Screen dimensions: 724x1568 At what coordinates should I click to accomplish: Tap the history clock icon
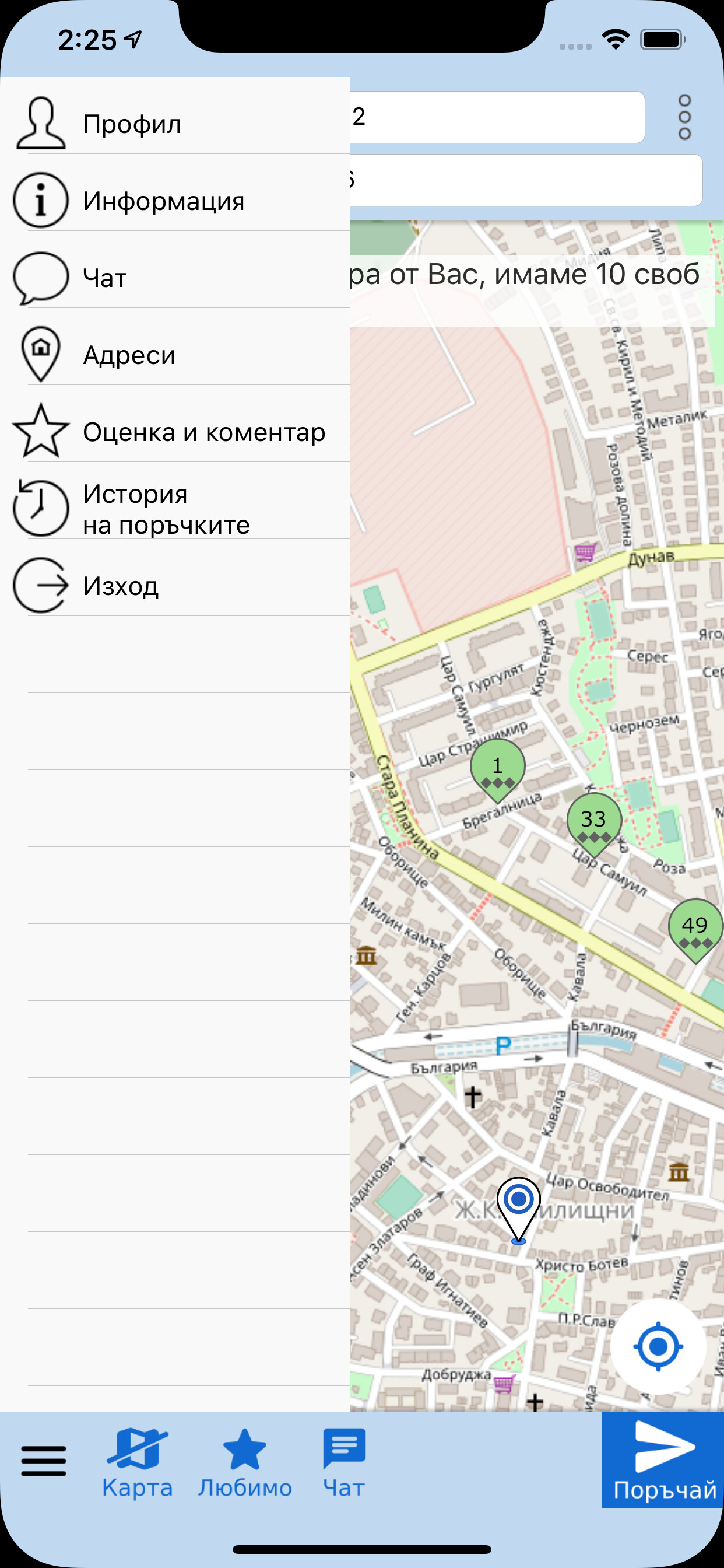(x=41, y=508)
